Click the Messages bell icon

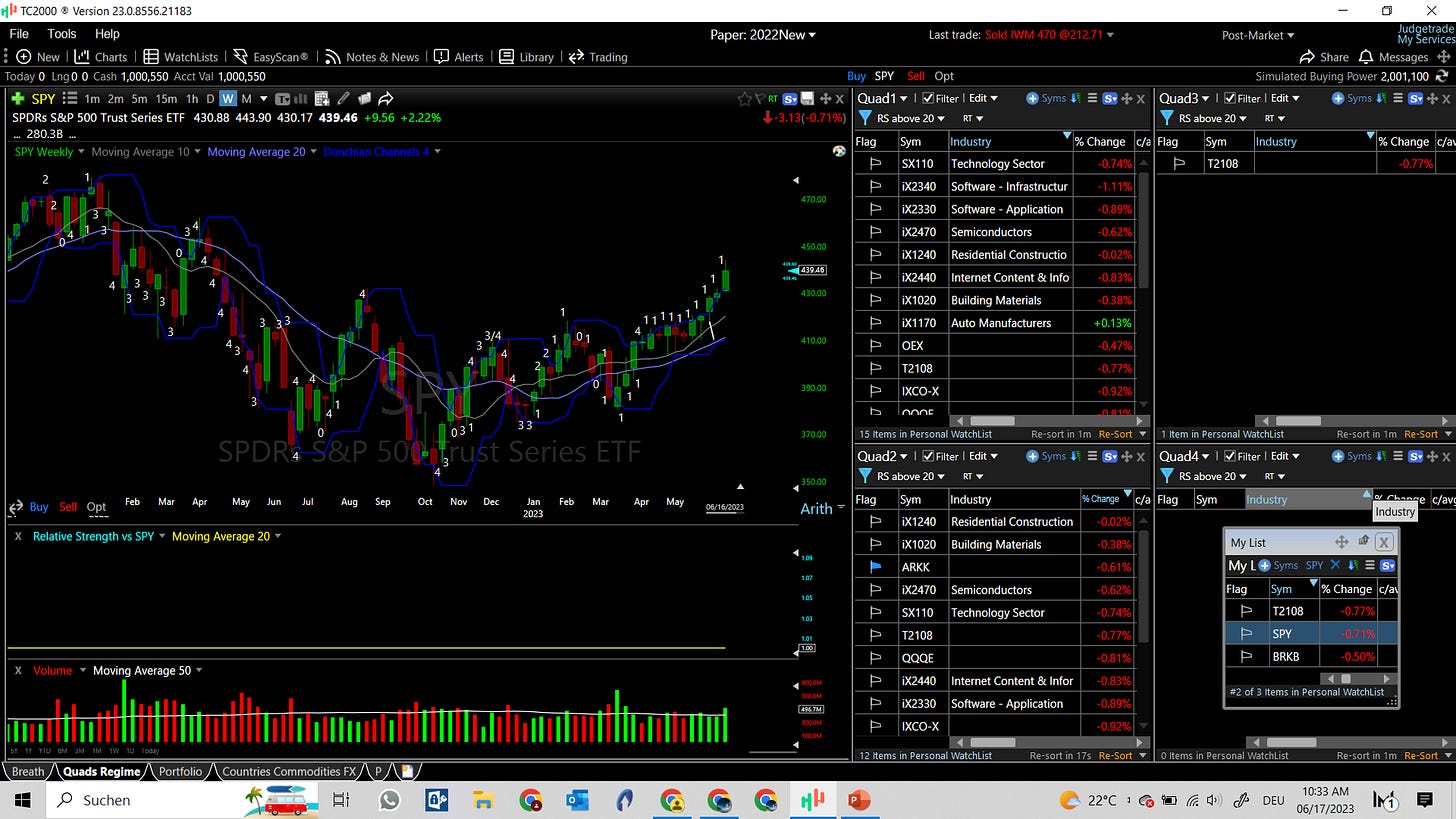(x=1366, y=57)
